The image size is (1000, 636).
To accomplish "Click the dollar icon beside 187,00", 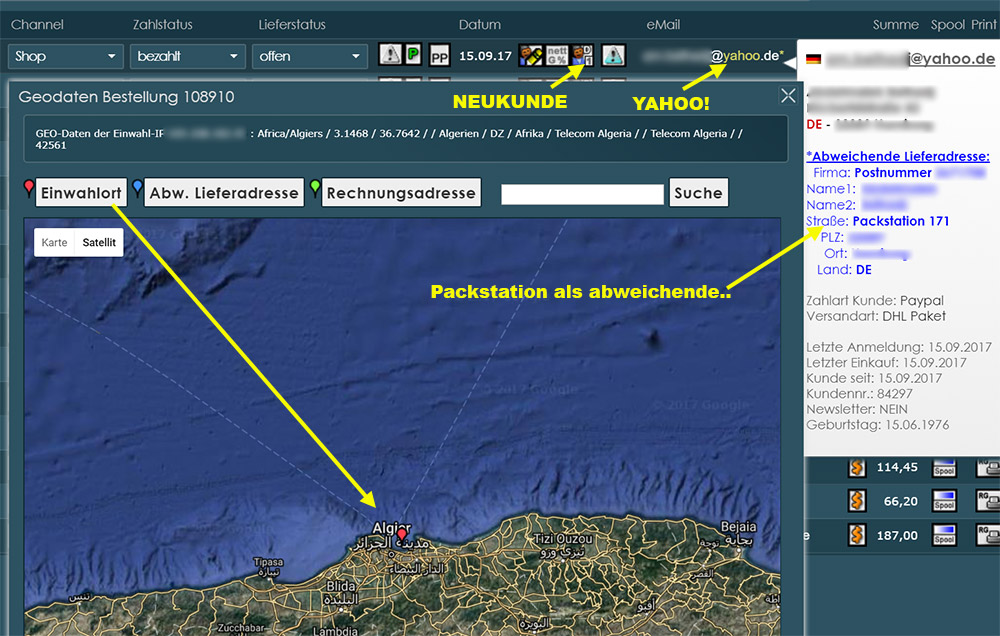I will coord(857,535).
